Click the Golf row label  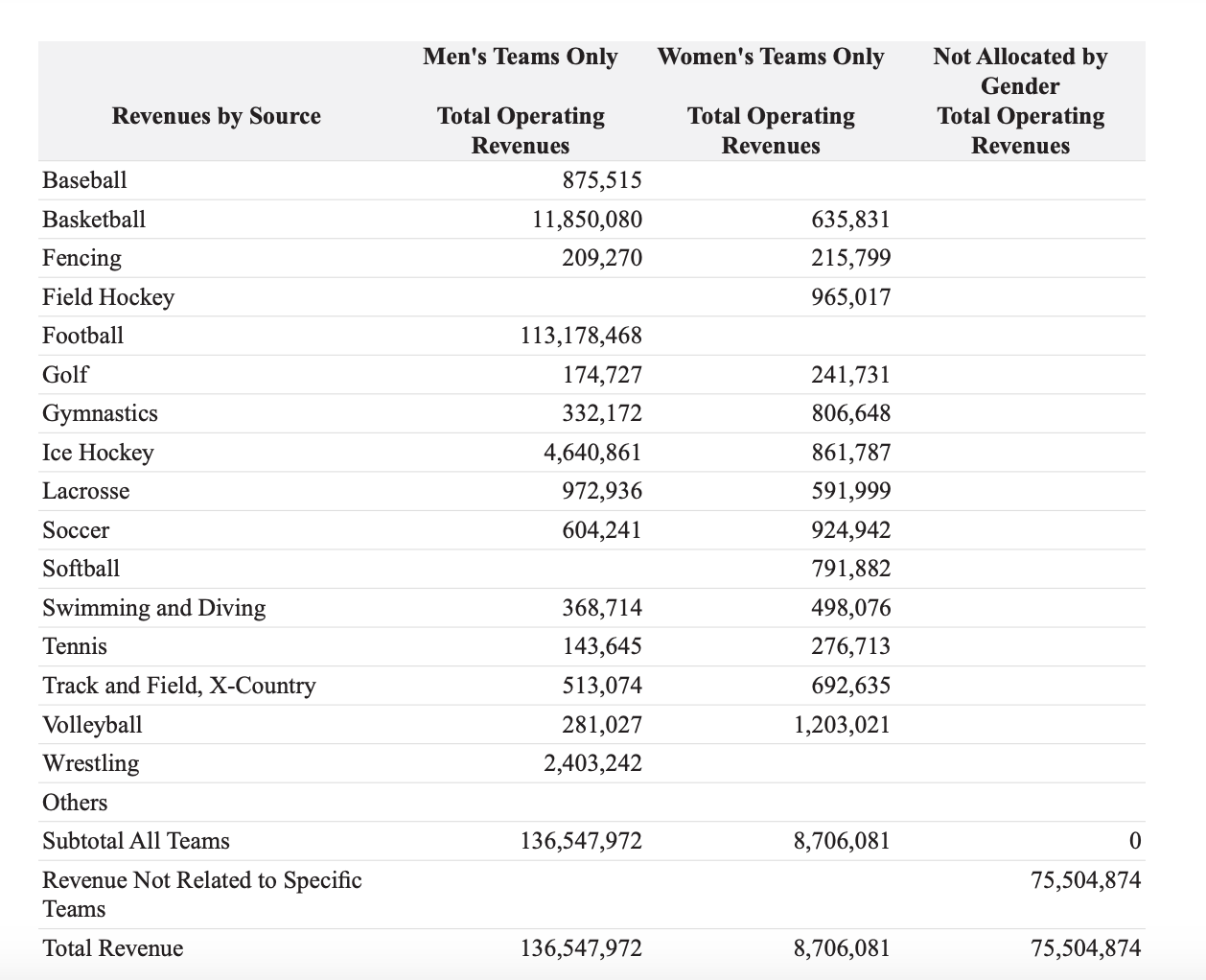pyautogui.click(x=65, y=375)
